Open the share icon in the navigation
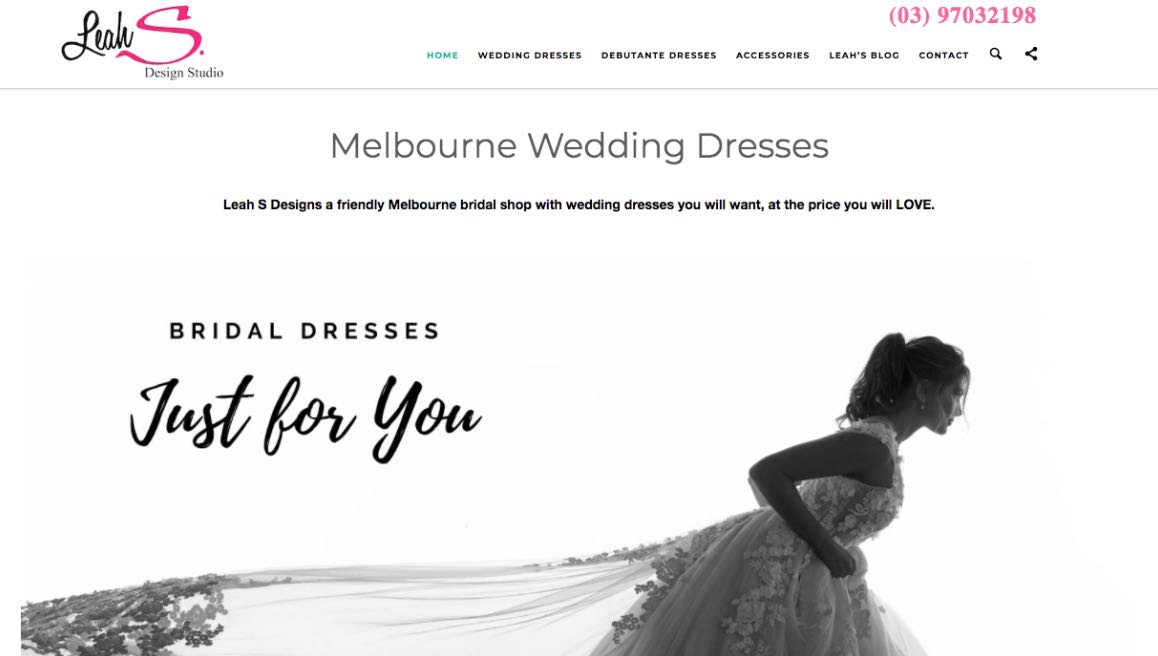 pyautogui.click(x=1031, y=54)
